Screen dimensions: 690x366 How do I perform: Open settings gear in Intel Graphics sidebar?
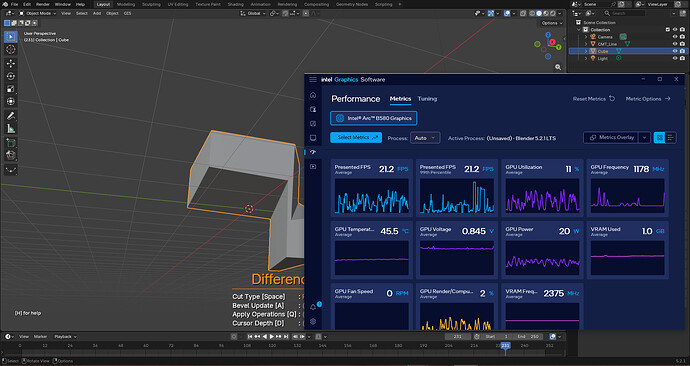tap(313, 322)
